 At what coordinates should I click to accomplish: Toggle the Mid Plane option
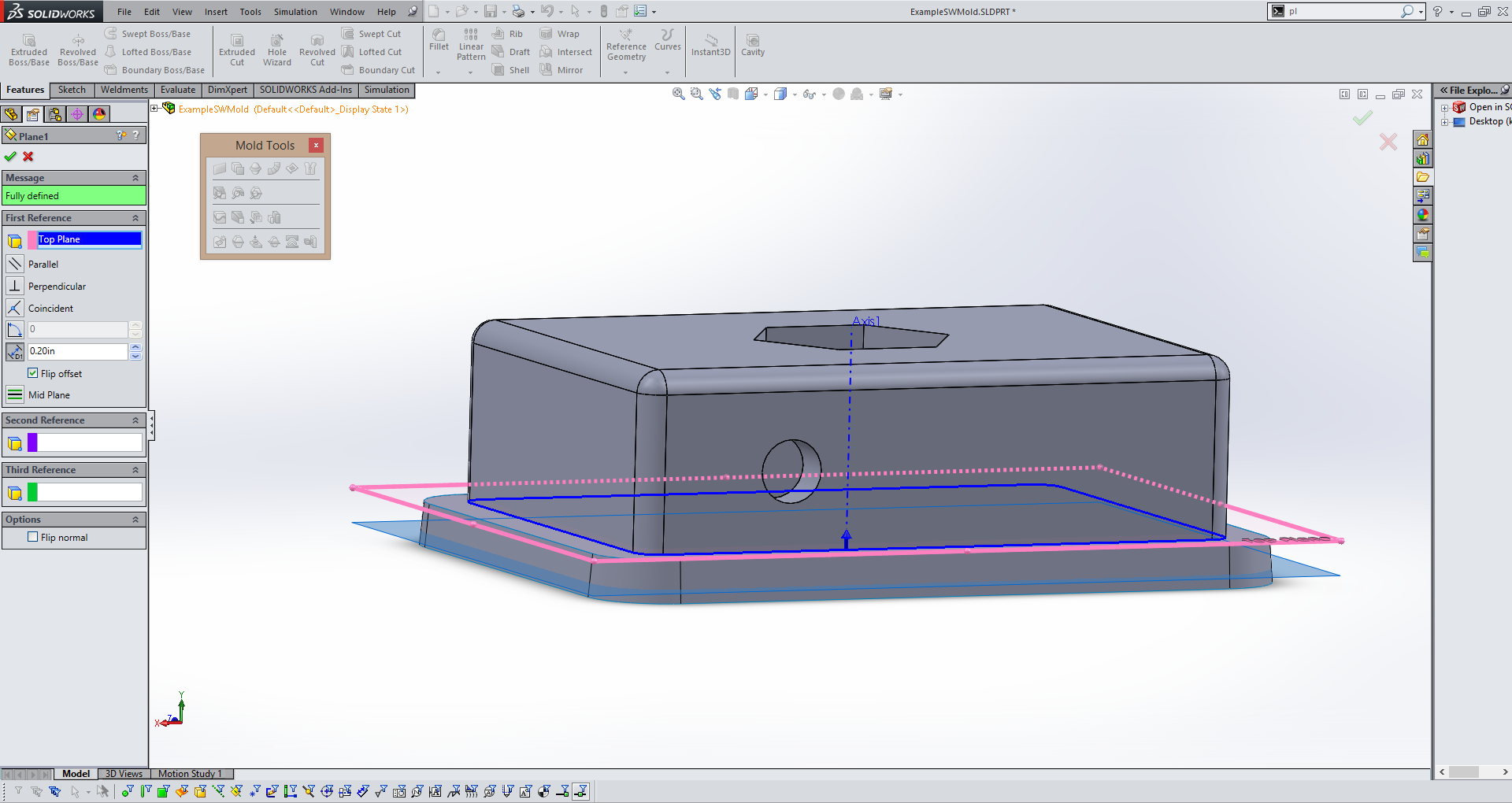[14, 394]
